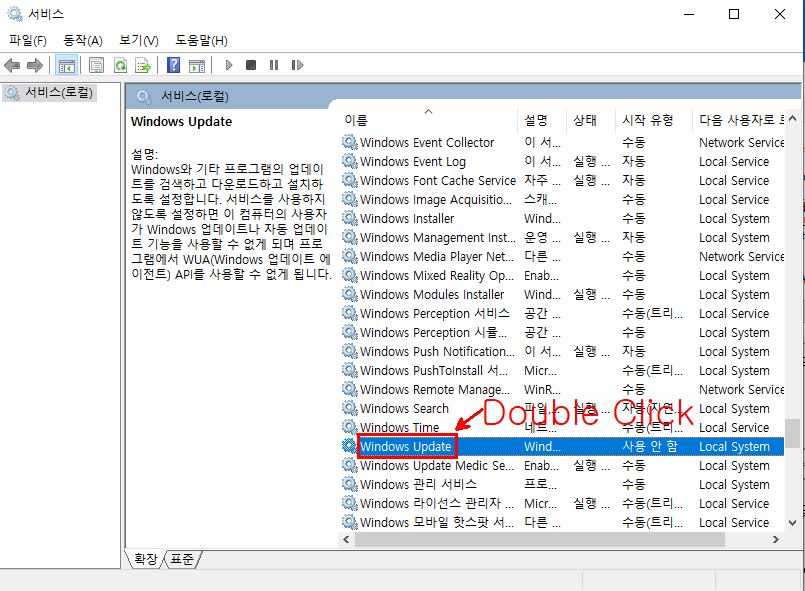
Task: Click the Start Service play icon
Action: 229,65
